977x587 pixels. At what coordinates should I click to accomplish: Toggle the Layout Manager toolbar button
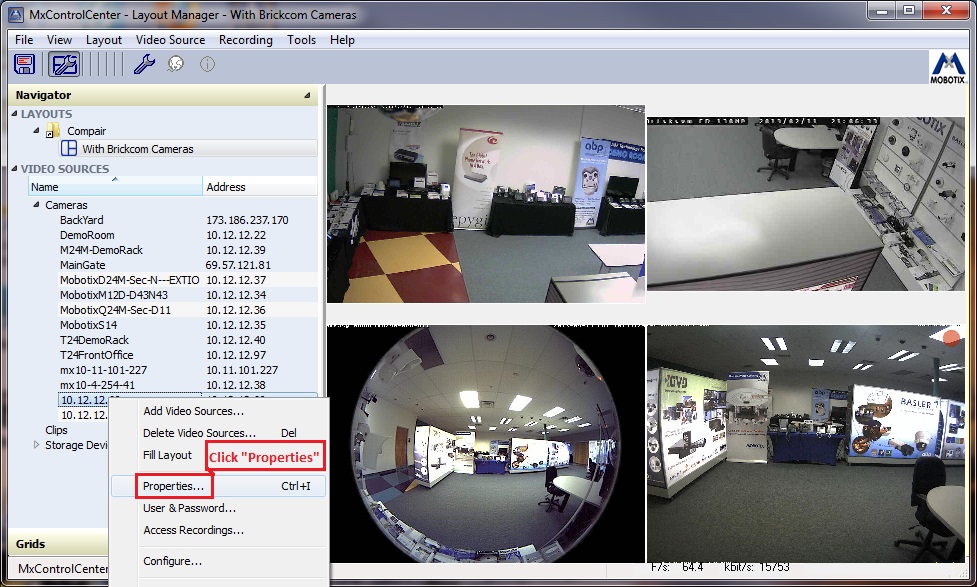65,64
